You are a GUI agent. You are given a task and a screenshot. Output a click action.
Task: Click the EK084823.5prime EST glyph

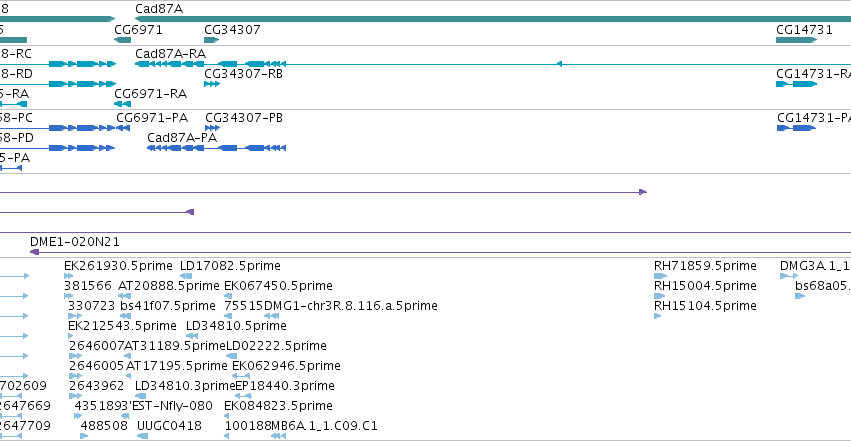pos(226,416)
